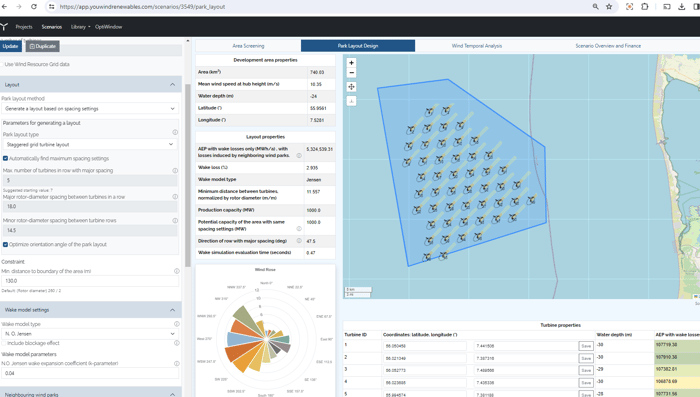Screen dimensions: 700x397
Task: Click the site information icon in address bar
Action: point(51,7)
